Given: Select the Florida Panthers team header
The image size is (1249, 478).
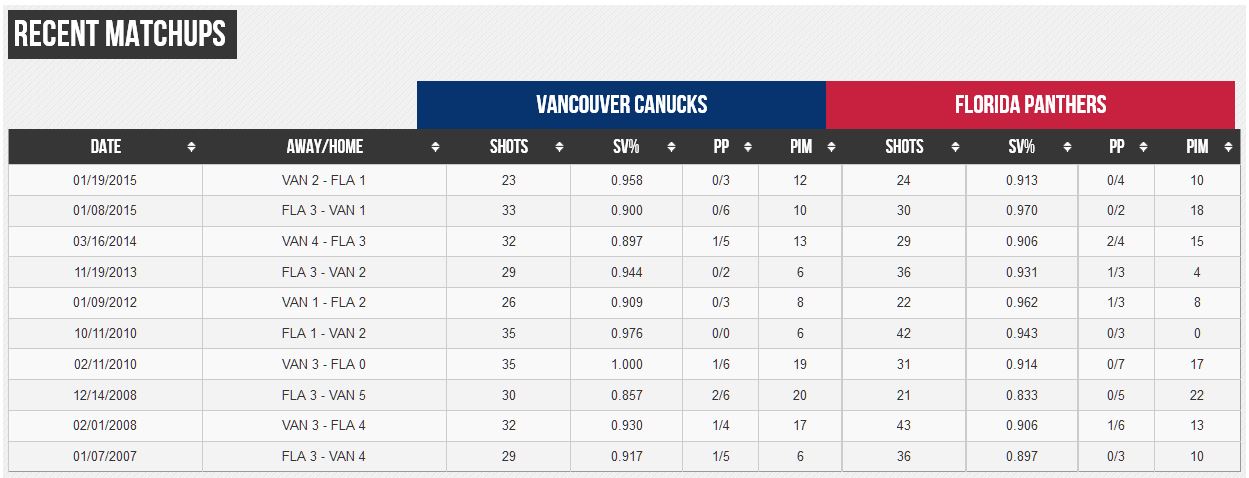Looking at the screenshot, I should (1030, 105).
